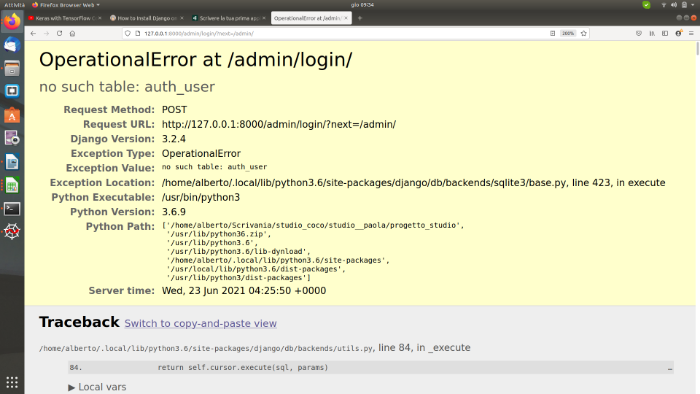700x394 pixels.
Task: Click the Python Executable value /usr/bin/python3
Action: pos(200,197)
